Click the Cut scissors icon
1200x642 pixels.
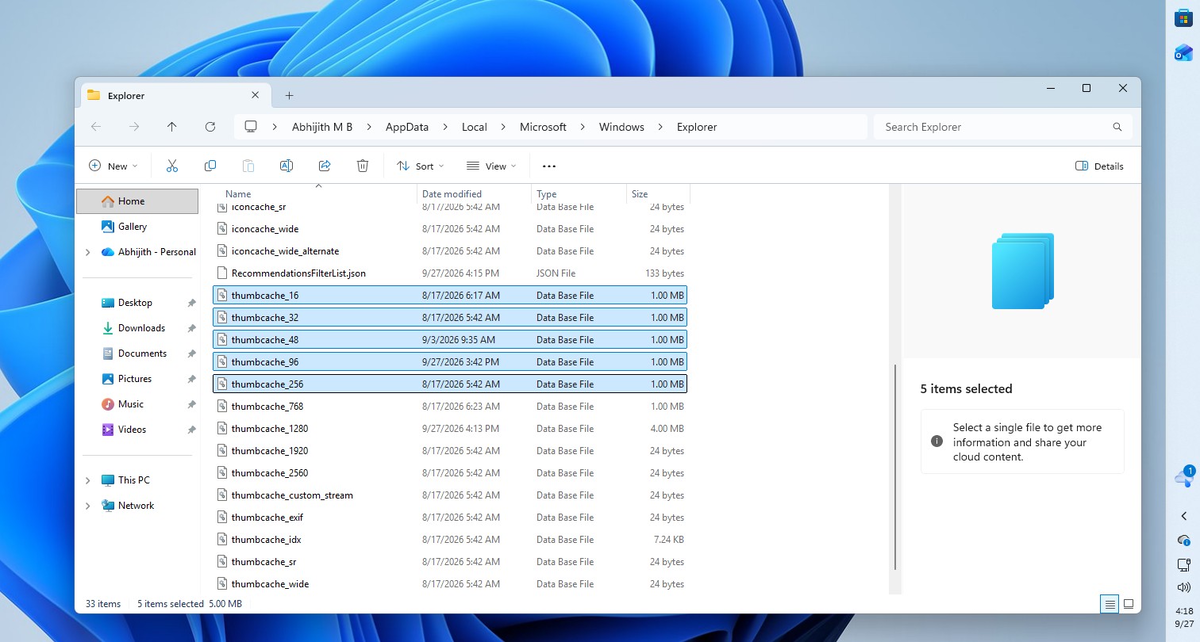coord(172,166)
